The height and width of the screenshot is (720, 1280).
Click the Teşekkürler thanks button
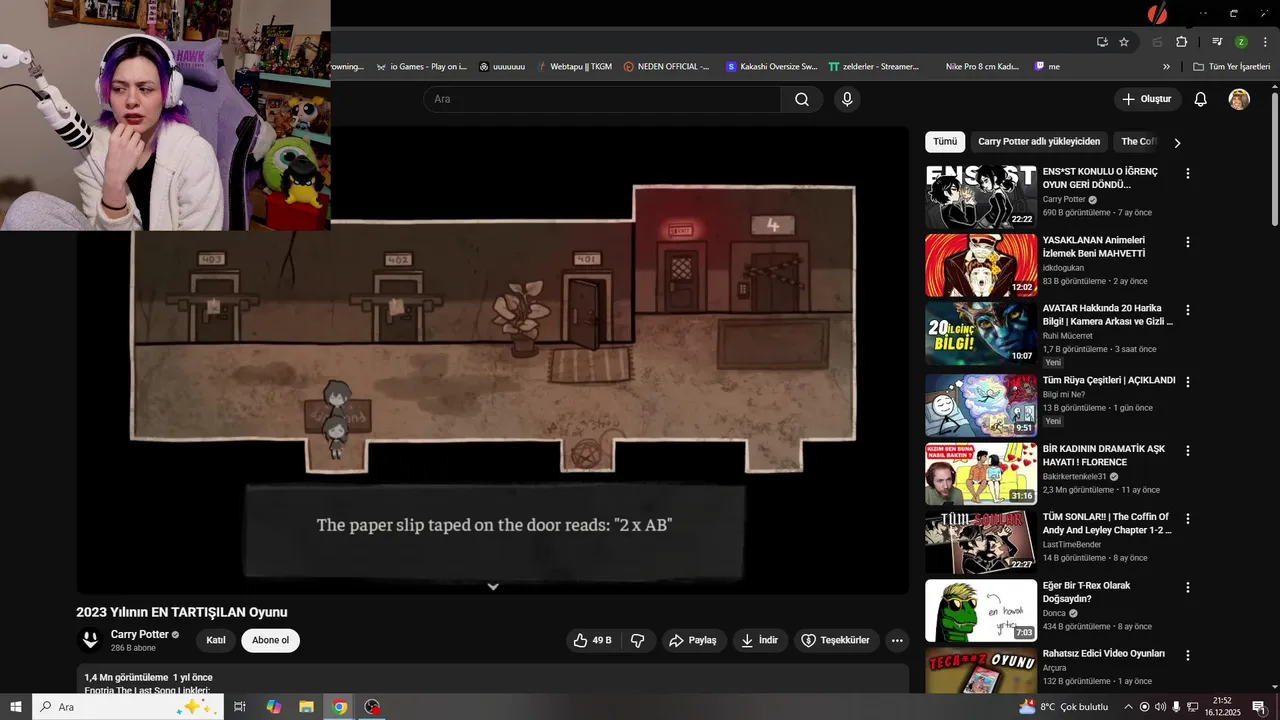pos(836,640)
